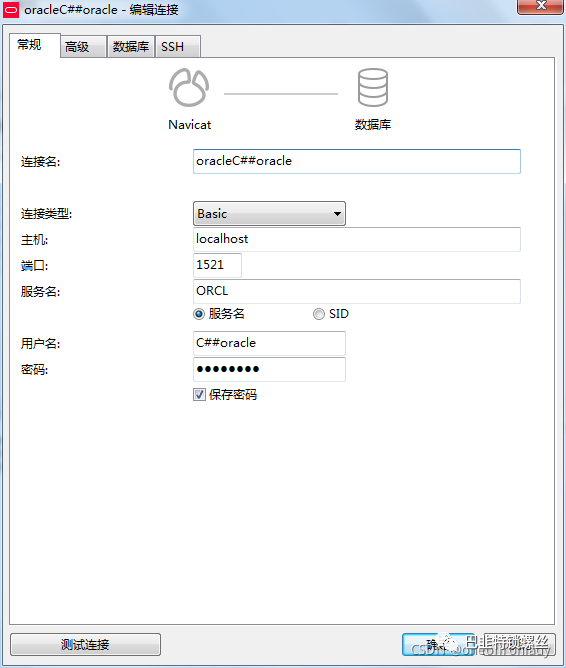Switch to the 高级 tab
The image size is (566, 668).
[83, 46]
